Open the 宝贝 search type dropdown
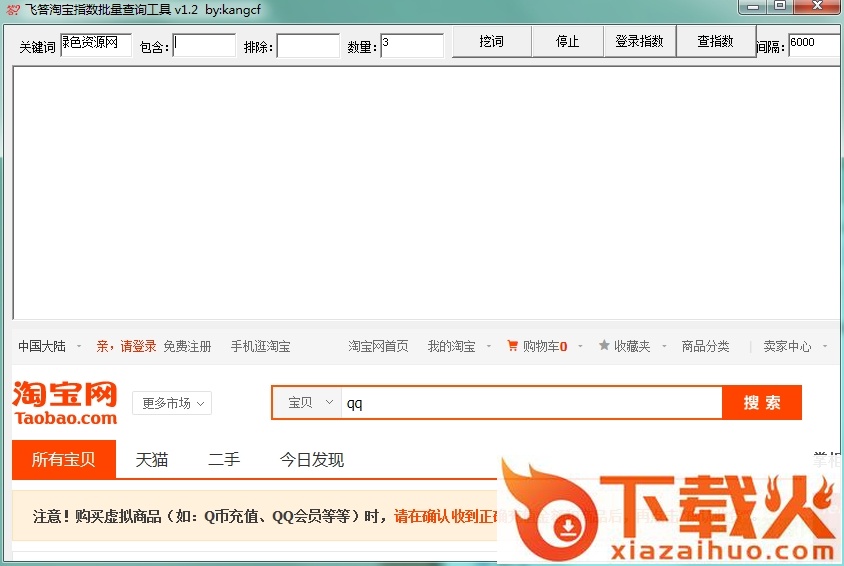844x566 pixels. click(307, 402)
